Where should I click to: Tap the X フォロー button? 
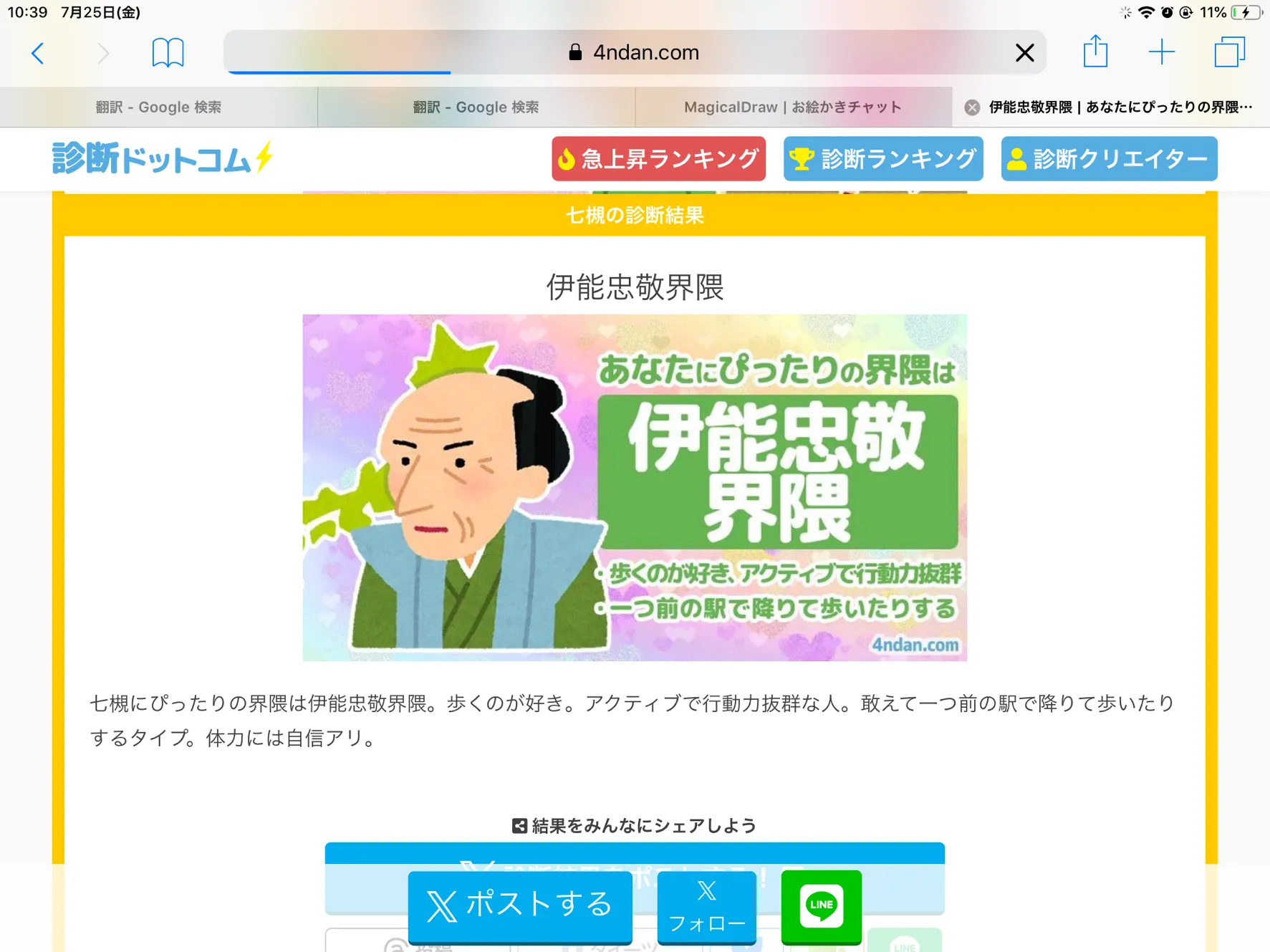(707, 907)
